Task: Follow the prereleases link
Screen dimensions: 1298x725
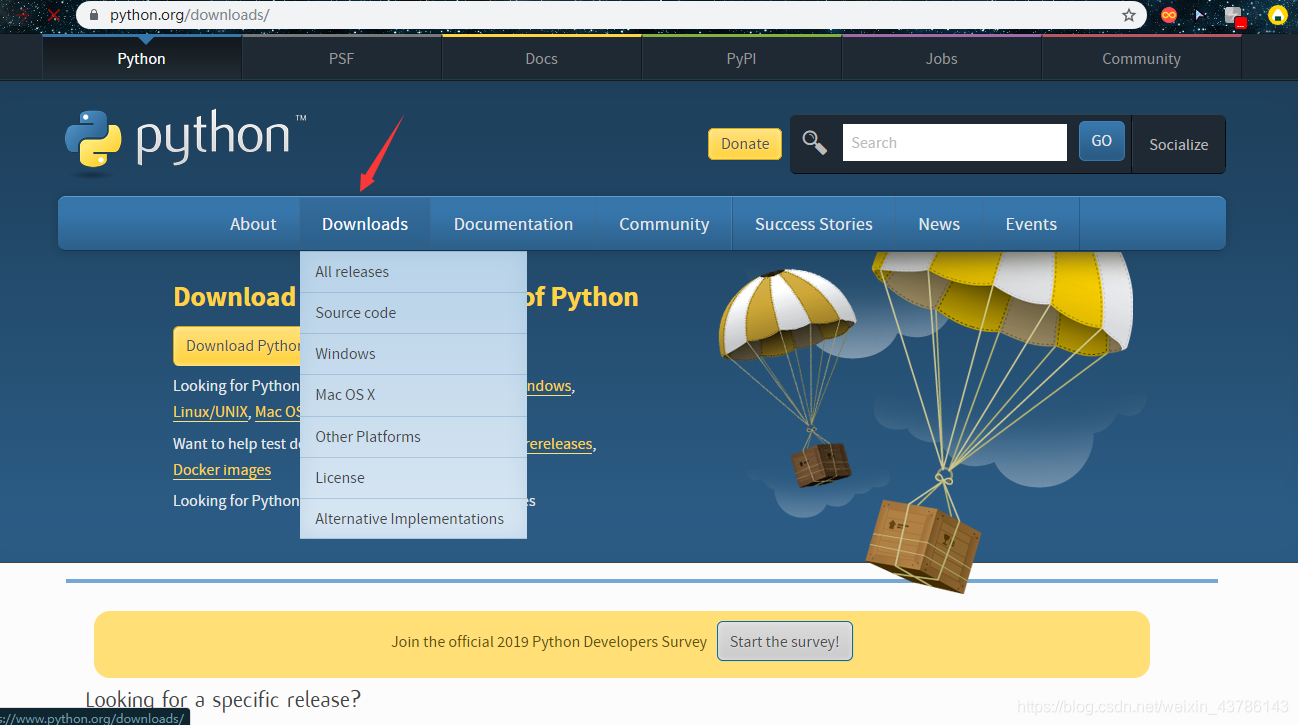Action: coord(560,444)
